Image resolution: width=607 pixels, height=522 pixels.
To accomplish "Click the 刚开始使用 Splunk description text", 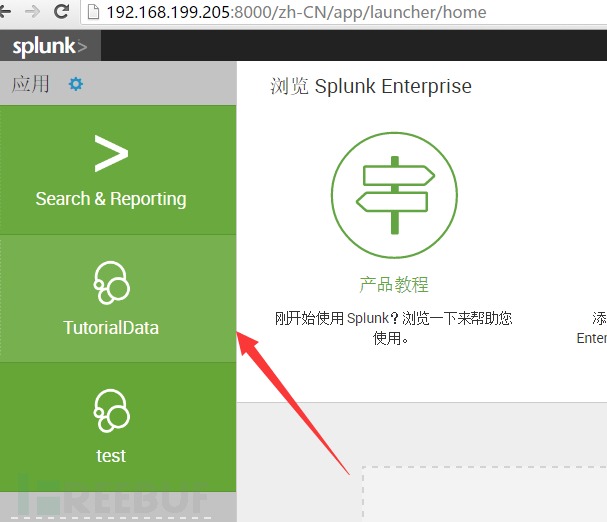I will (393, 328).
